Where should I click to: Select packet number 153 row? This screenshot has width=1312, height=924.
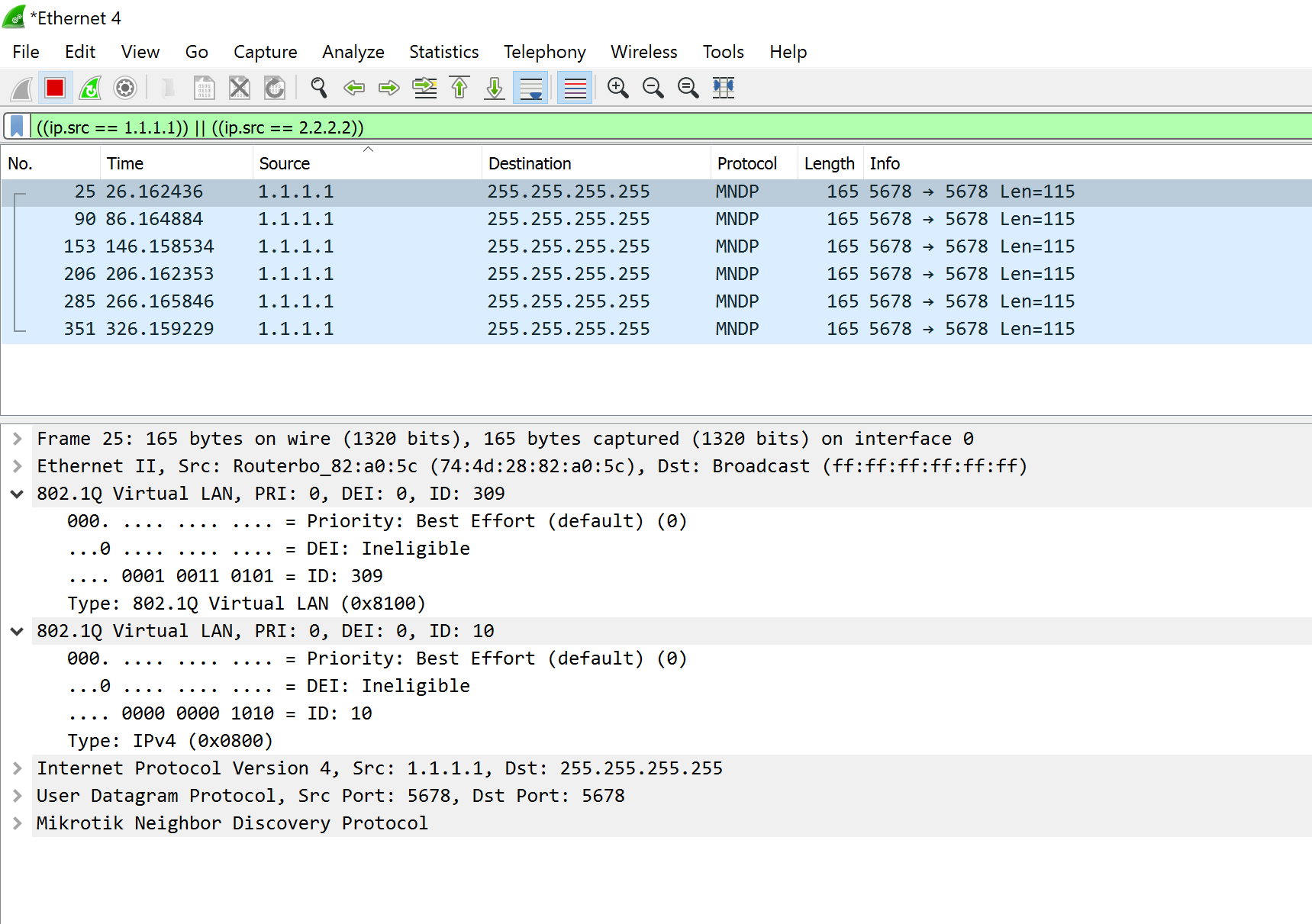click(x=656, y=246)
